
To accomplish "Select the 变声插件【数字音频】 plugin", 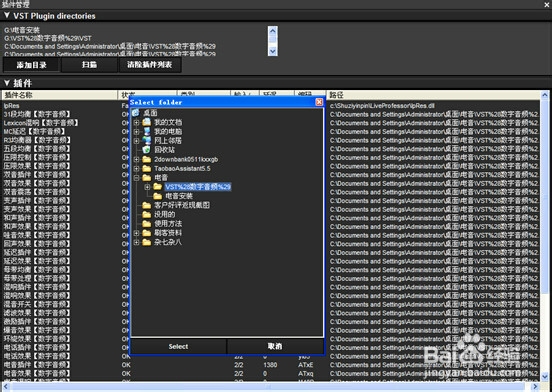I will (x=37, y=201).
